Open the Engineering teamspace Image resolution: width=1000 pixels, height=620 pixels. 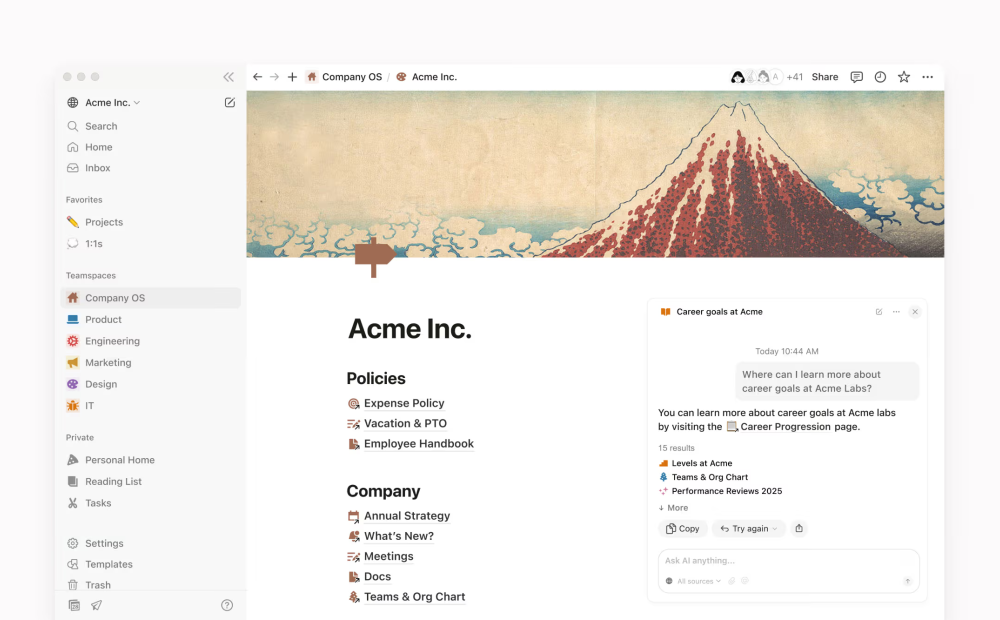click(x=112, y=341)
